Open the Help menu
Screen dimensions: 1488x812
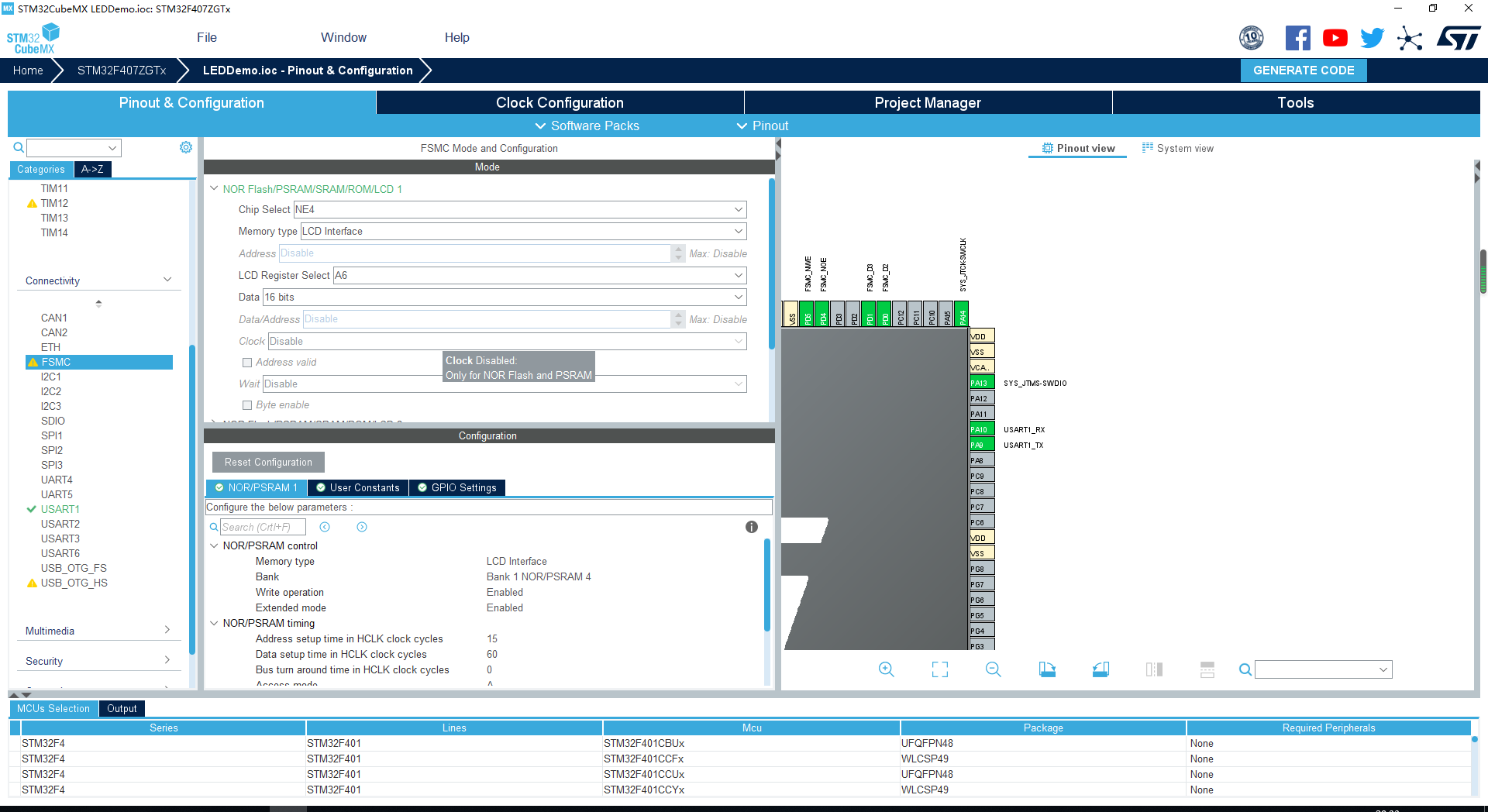tap(456, 37)
